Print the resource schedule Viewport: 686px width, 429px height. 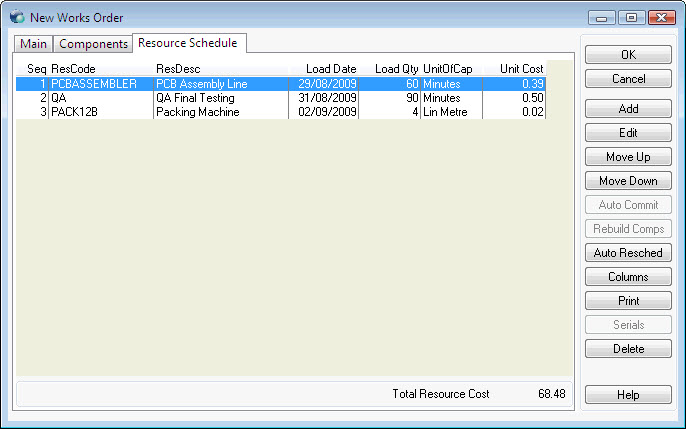[x=628, y=301]
